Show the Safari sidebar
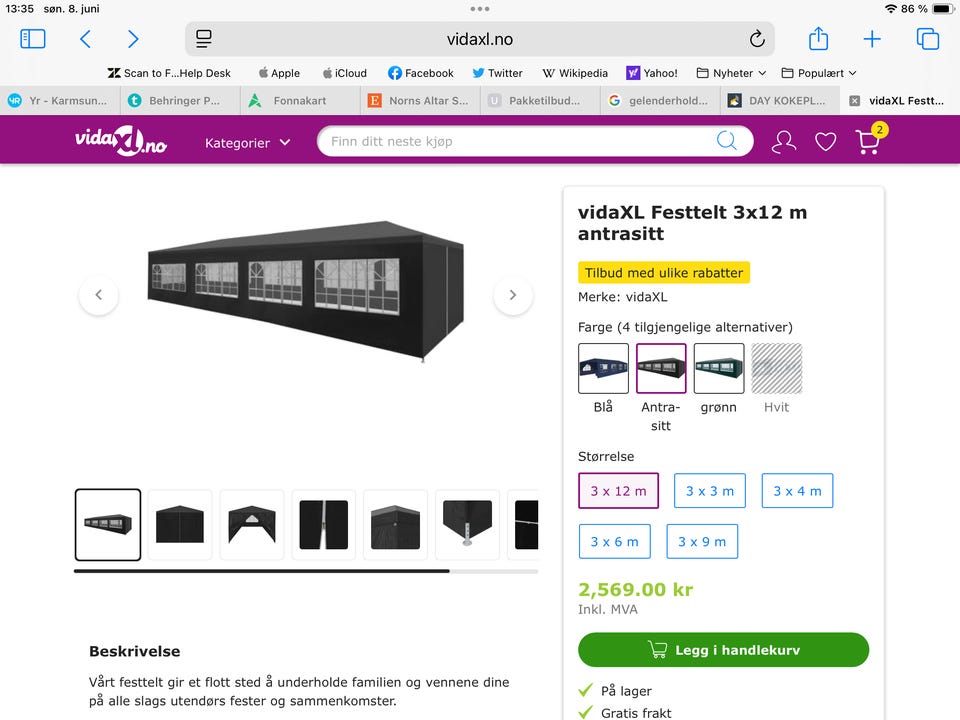The width and height of the screenshot is (960, 720). 33,39
